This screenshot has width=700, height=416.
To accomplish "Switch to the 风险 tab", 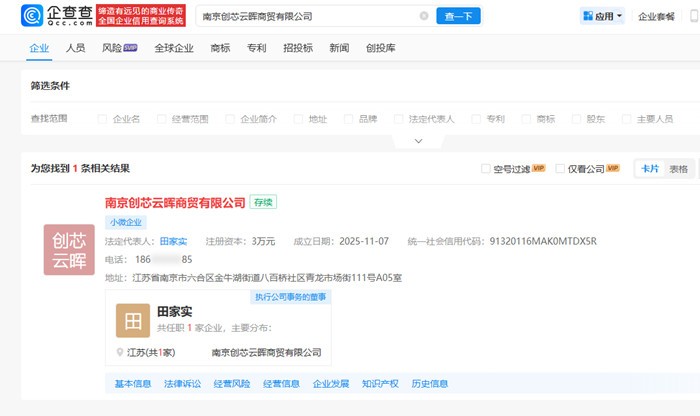I will pyautogui.click(x=112, y=48).
